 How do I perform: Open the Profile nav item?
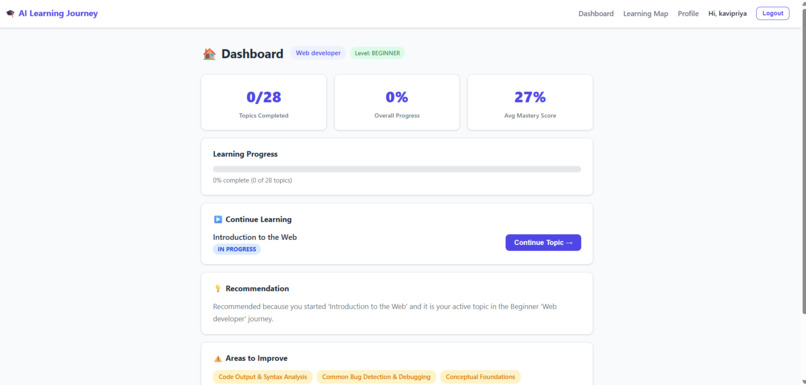click(x=688, y=14)
